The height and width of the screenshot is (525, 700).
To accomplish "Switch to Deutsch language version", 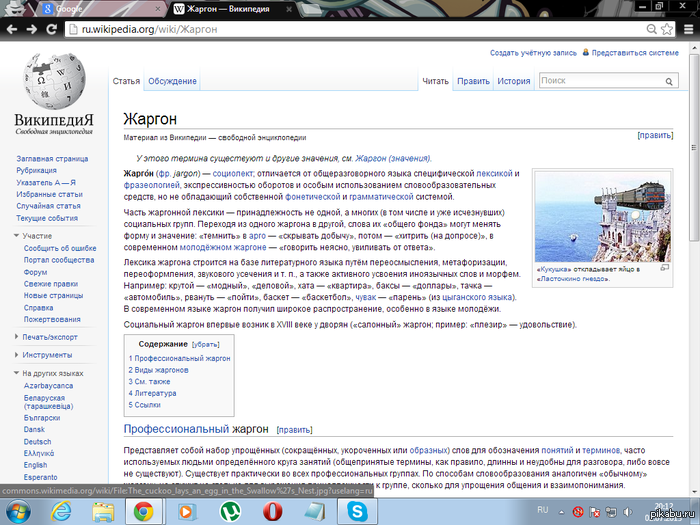I will point(38,442).
